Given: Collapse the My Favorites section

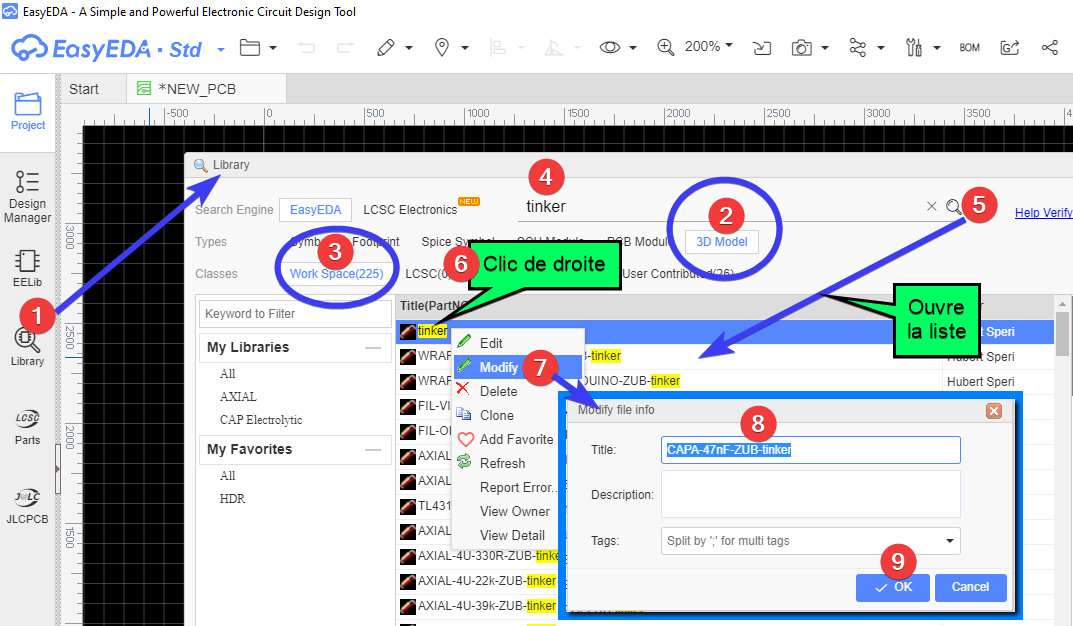Looking at the screenshot, I should pyautogui.click(x=373, y=449).
